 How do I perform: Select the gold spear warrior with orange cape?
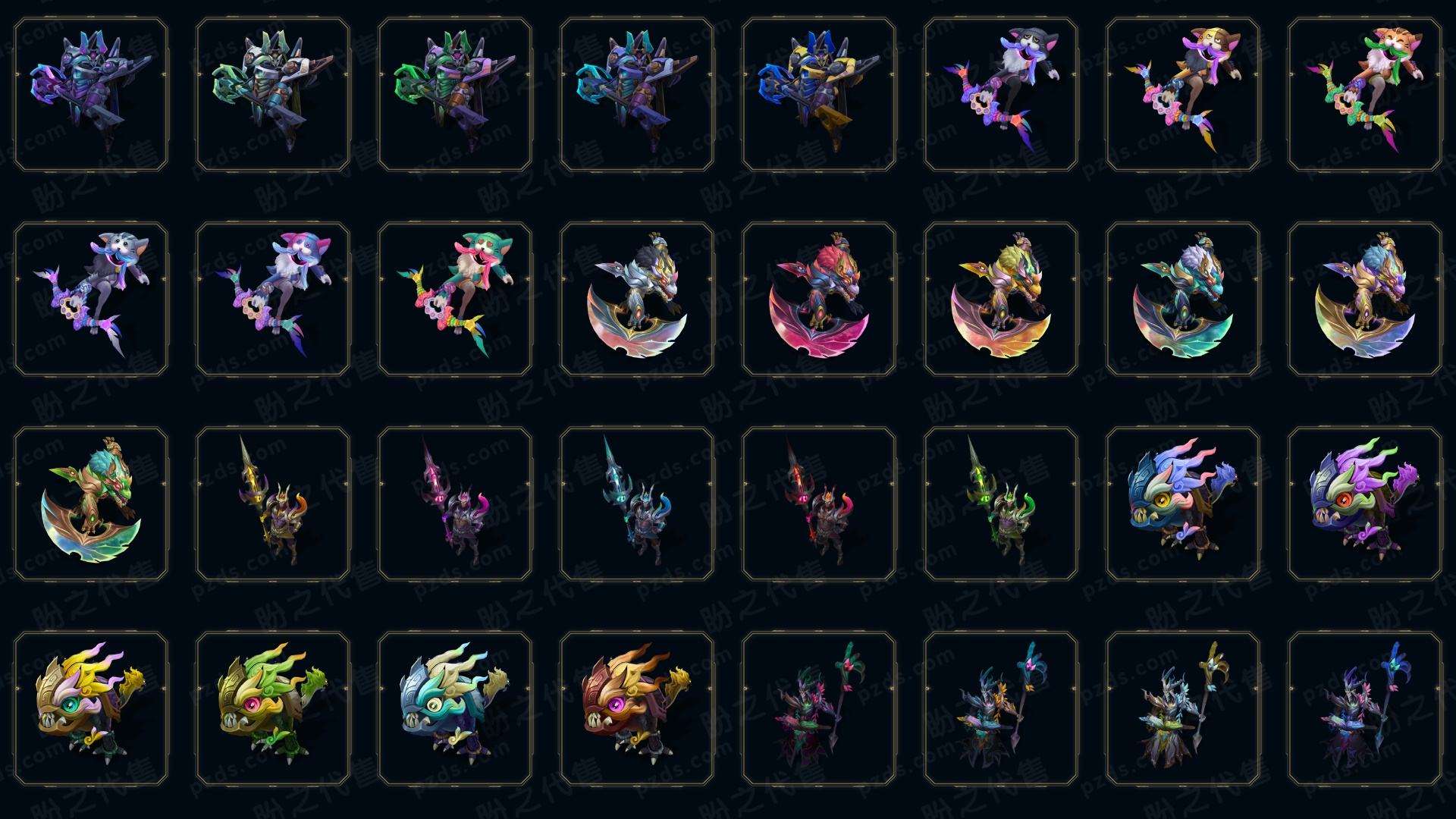coord(273,504)
